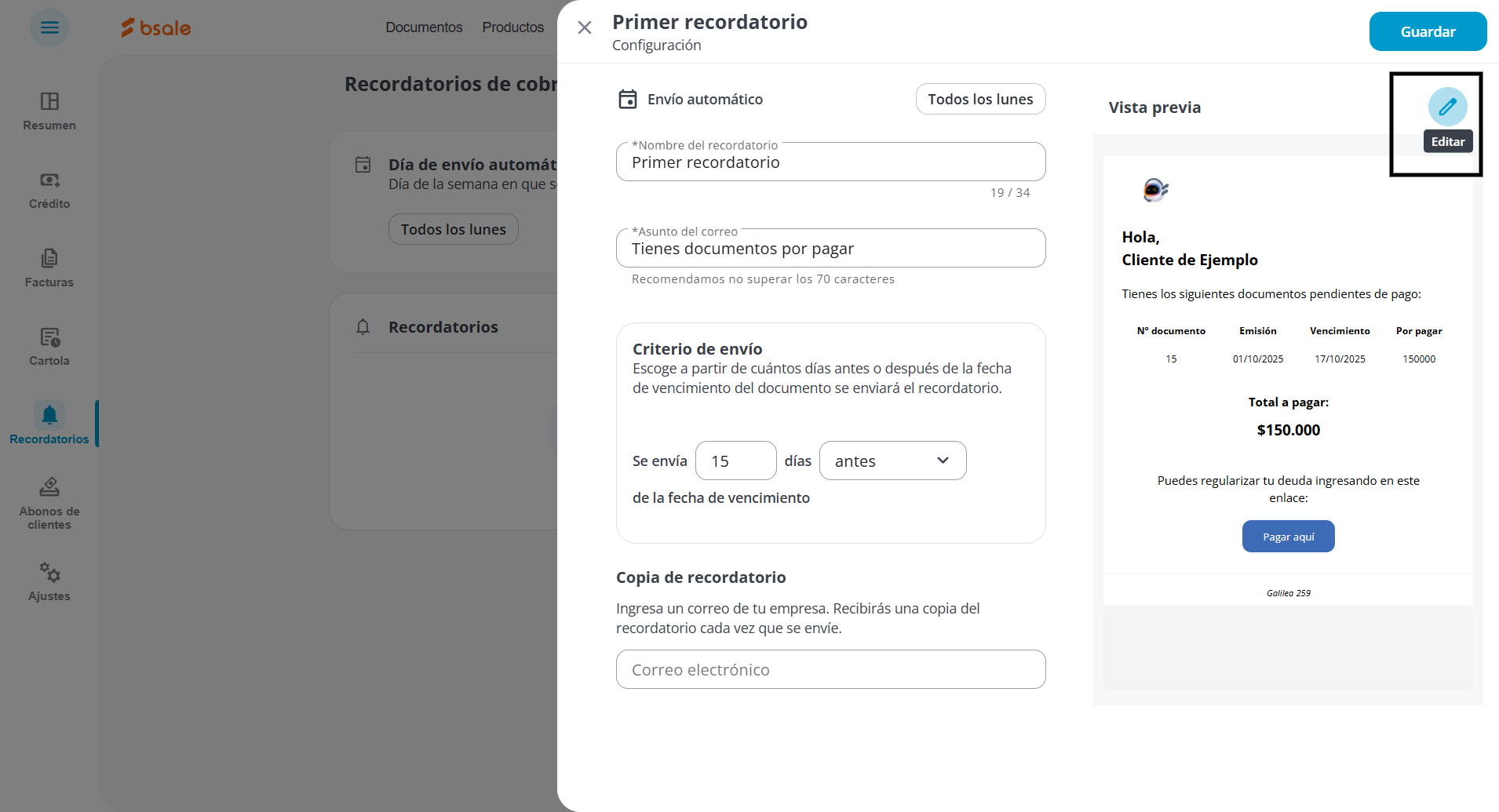Screen dimensions: 1499x812
Task: Open the Documentos menu
Action: click(x=424, y=27)
